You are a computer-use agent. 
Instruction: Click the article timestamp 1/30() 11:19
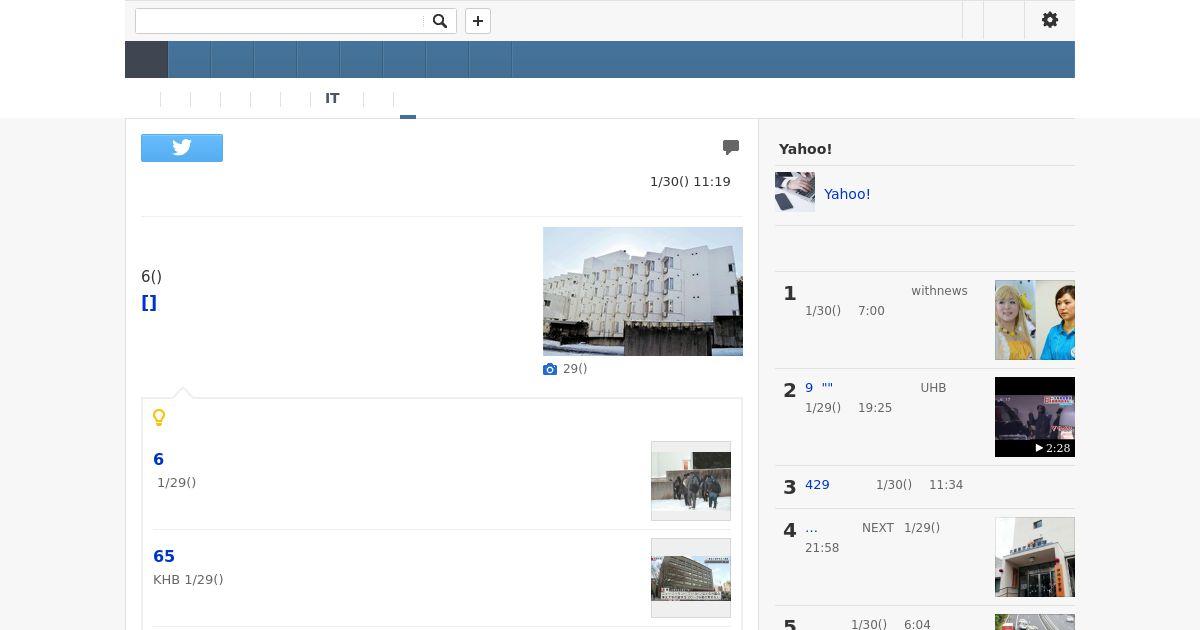pos(690,182)
